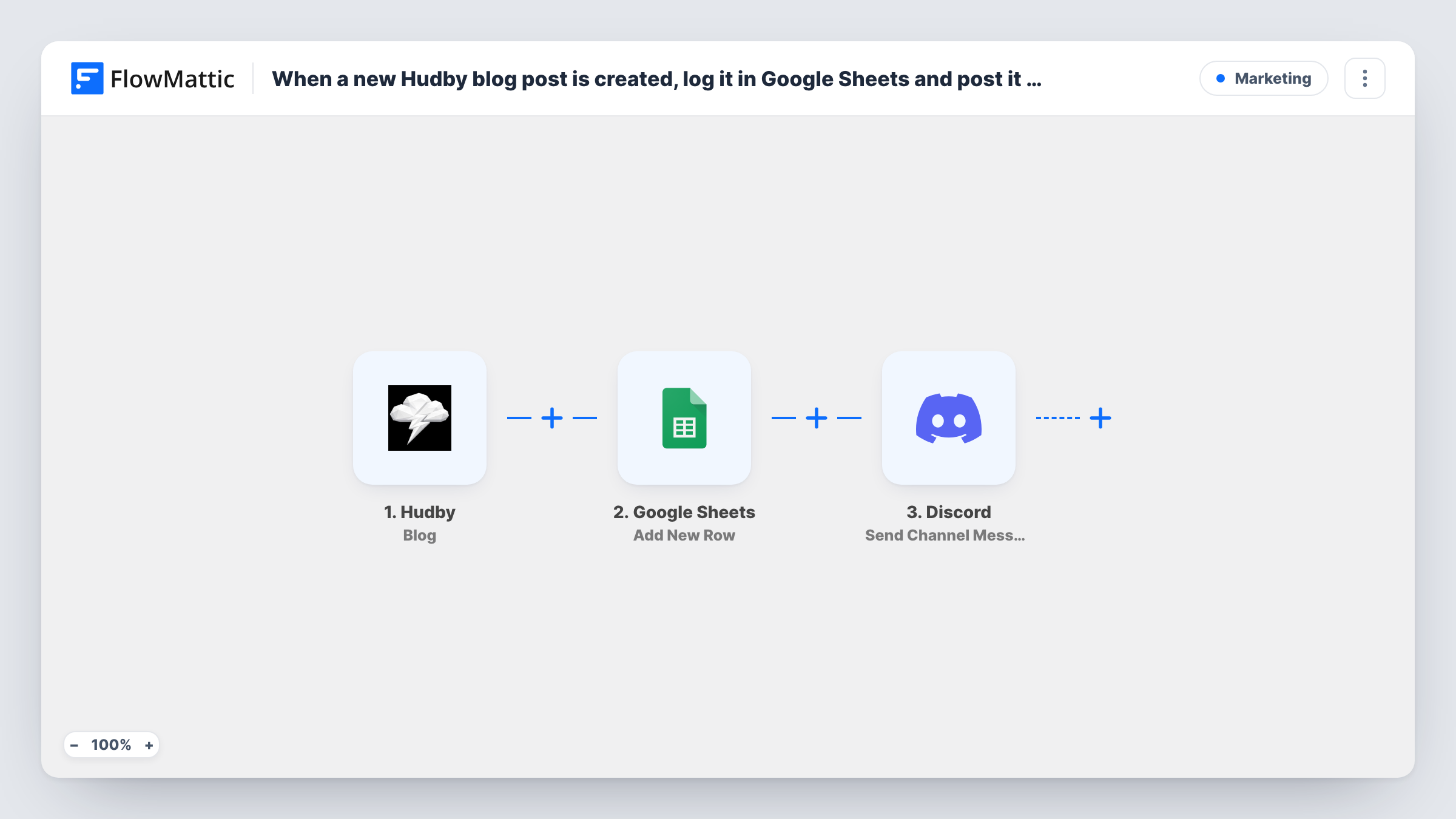
Task: Click the Marketing tag button
Action: pos(1264,78)
